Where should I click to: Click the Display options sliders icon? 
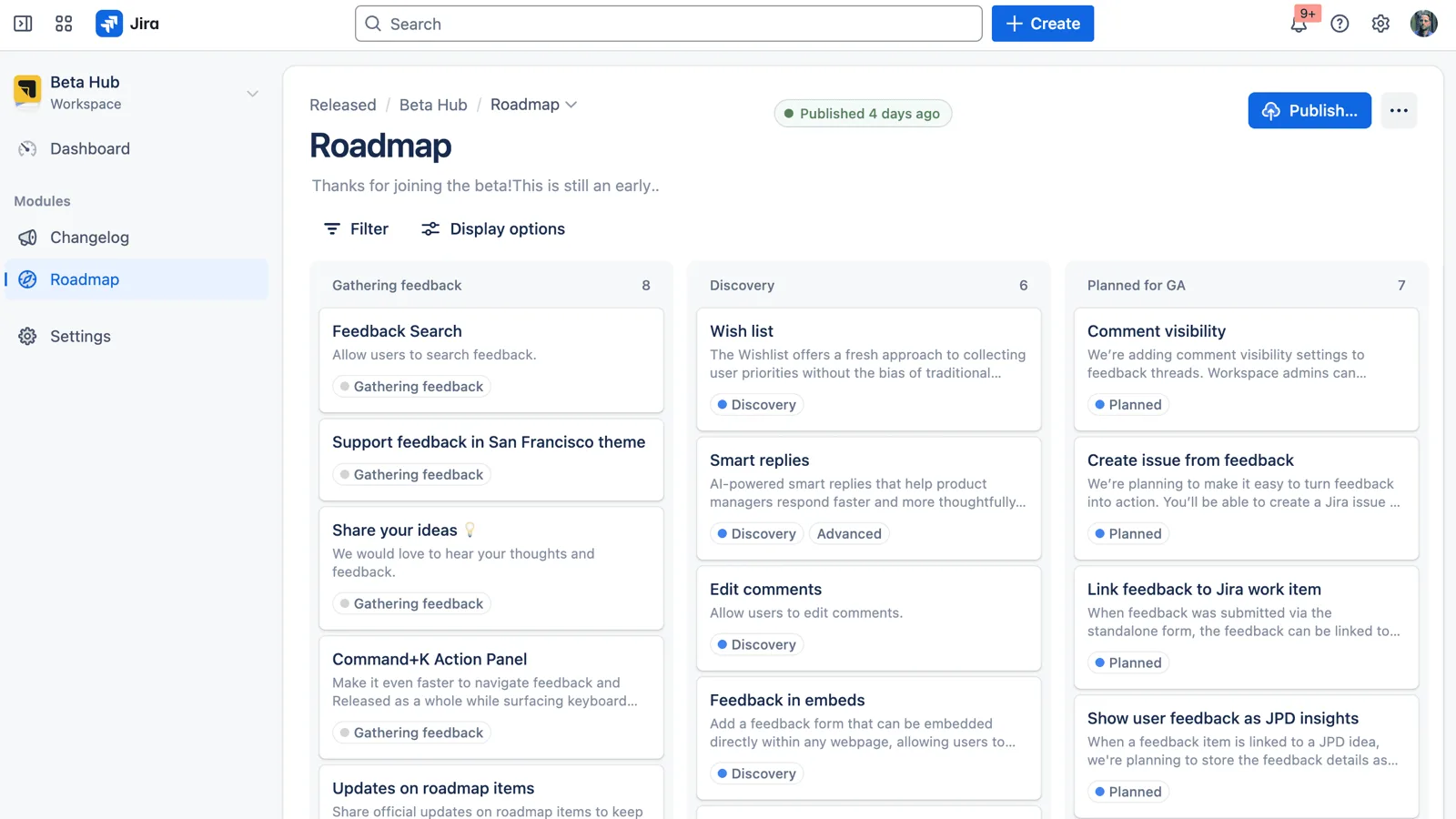coord(430,228)
